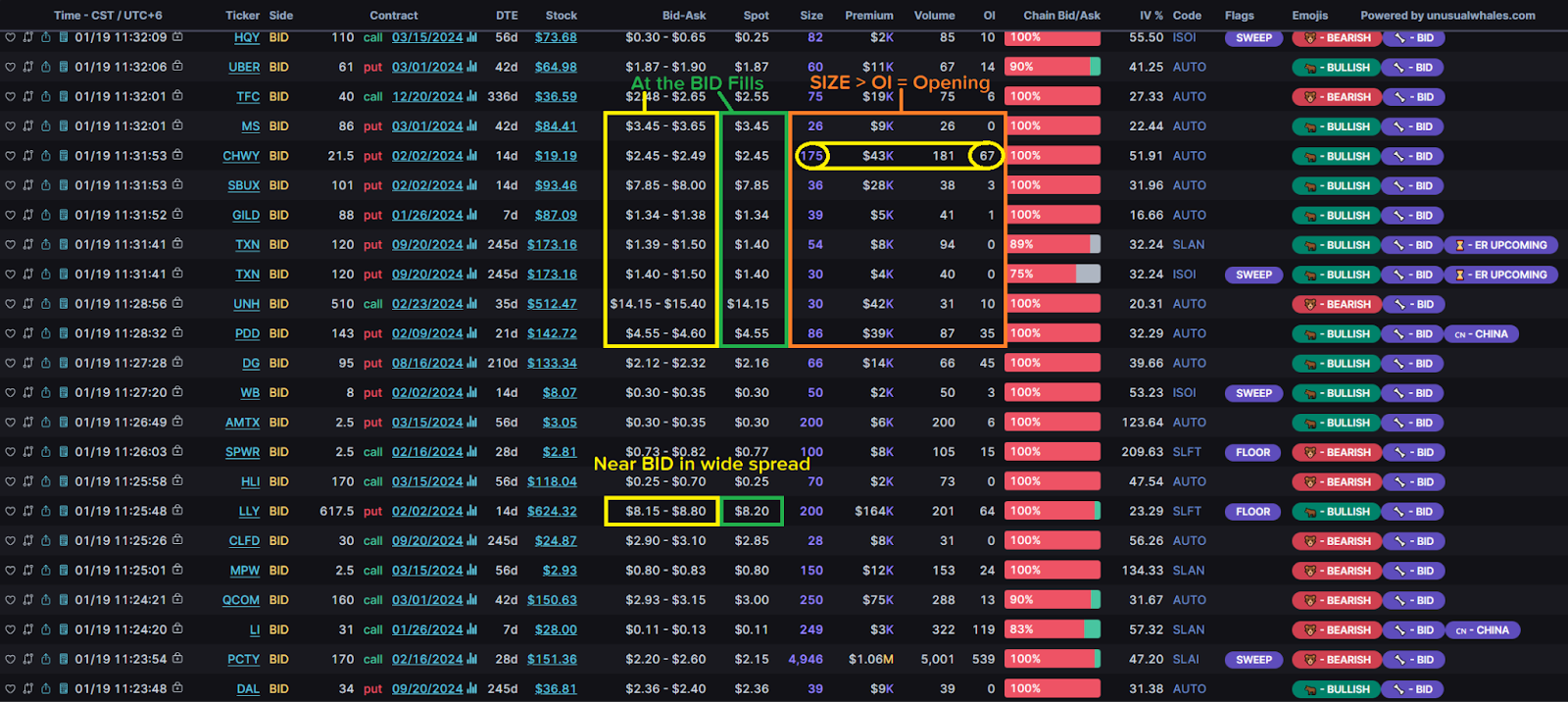Screen dimensions: 1568x702
Task: Open the CHWY ticker link
Action: [241, 156]
